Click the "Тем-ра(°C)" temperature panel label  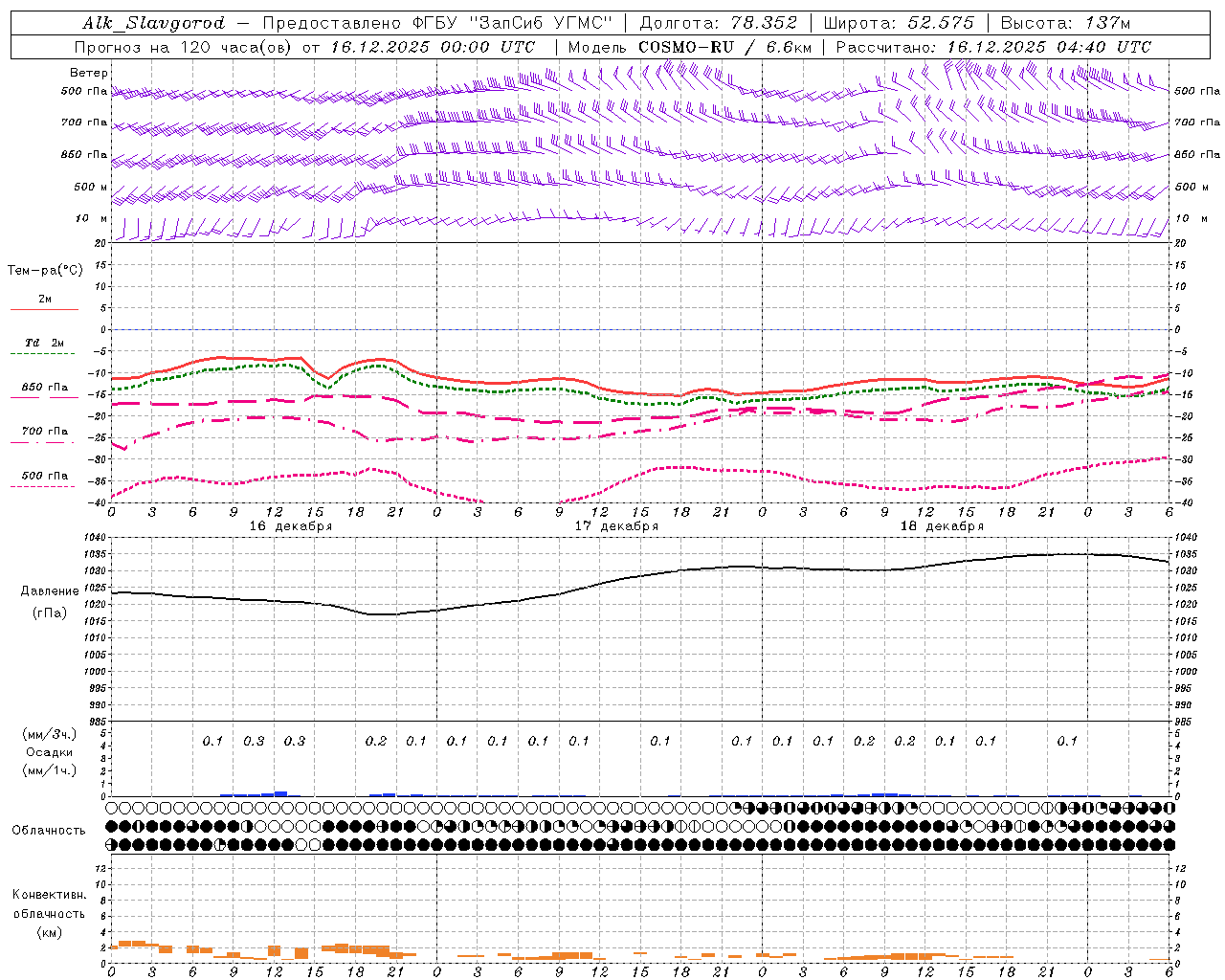point(45,270)
